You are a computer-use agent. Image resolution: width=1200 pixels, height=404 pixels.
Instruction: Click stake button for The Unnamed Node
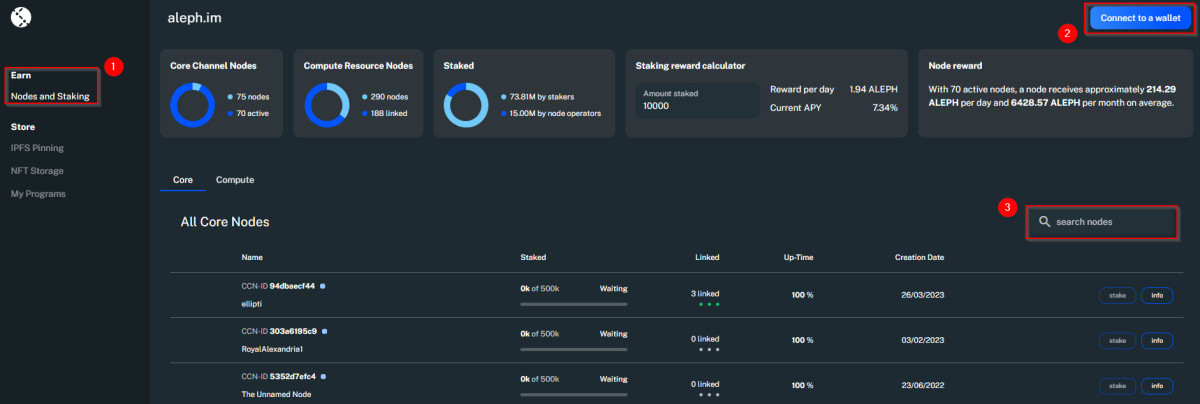point(1117,386)
